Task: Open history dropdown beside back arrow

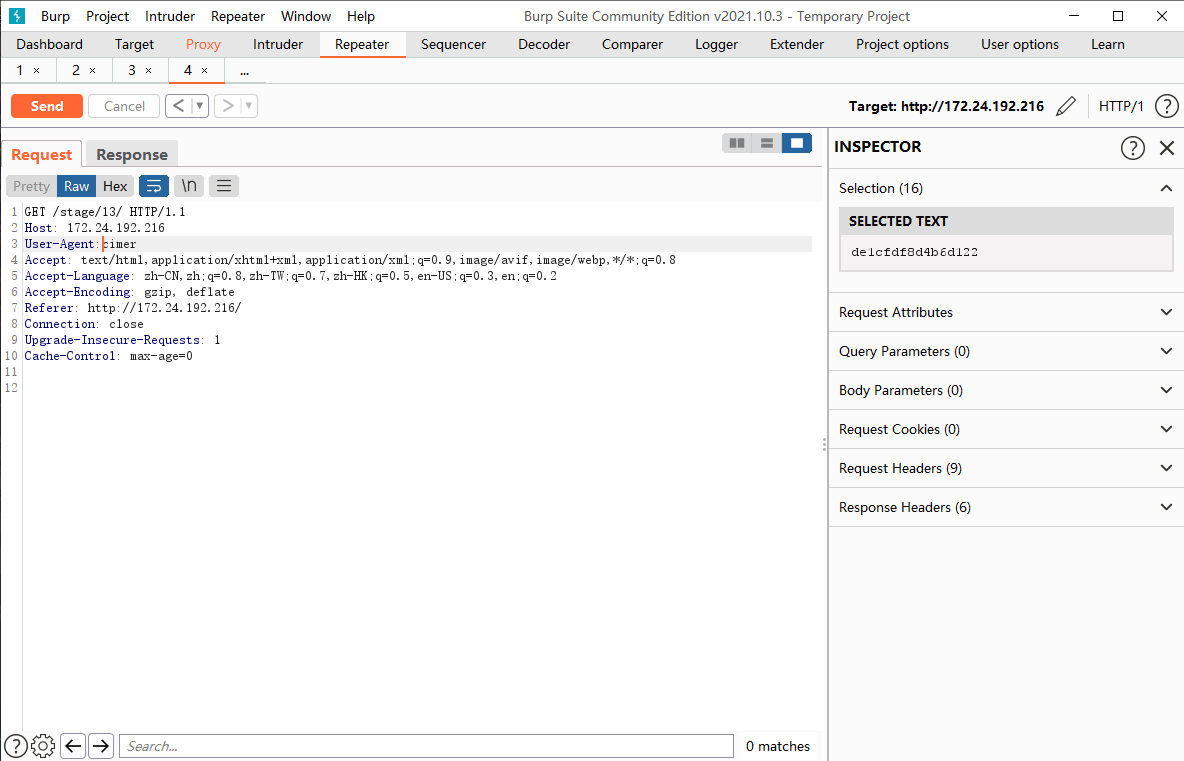Action: [x=200, y=106]
